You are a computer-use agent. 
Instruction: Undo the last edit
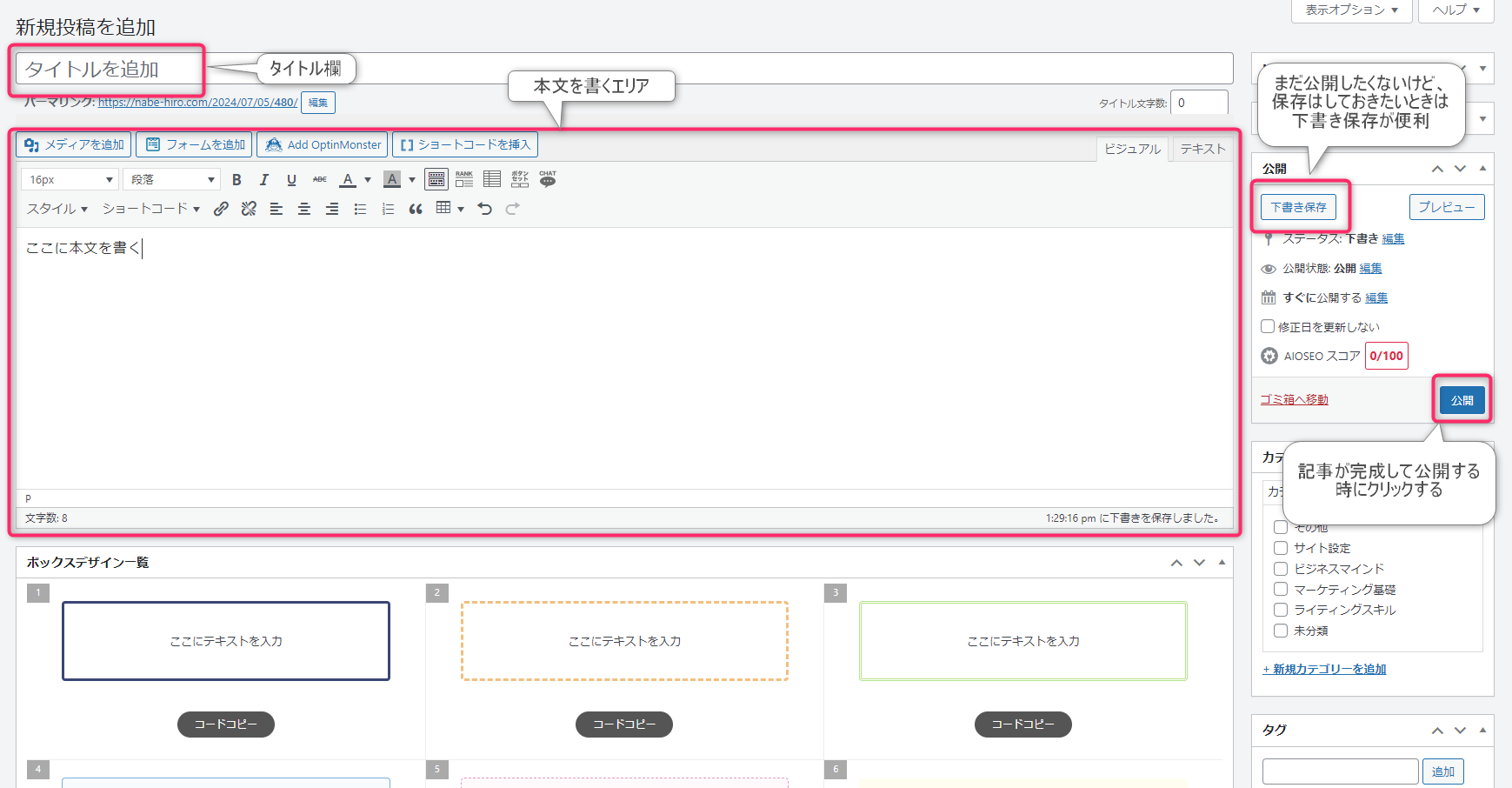coord(485,209)
